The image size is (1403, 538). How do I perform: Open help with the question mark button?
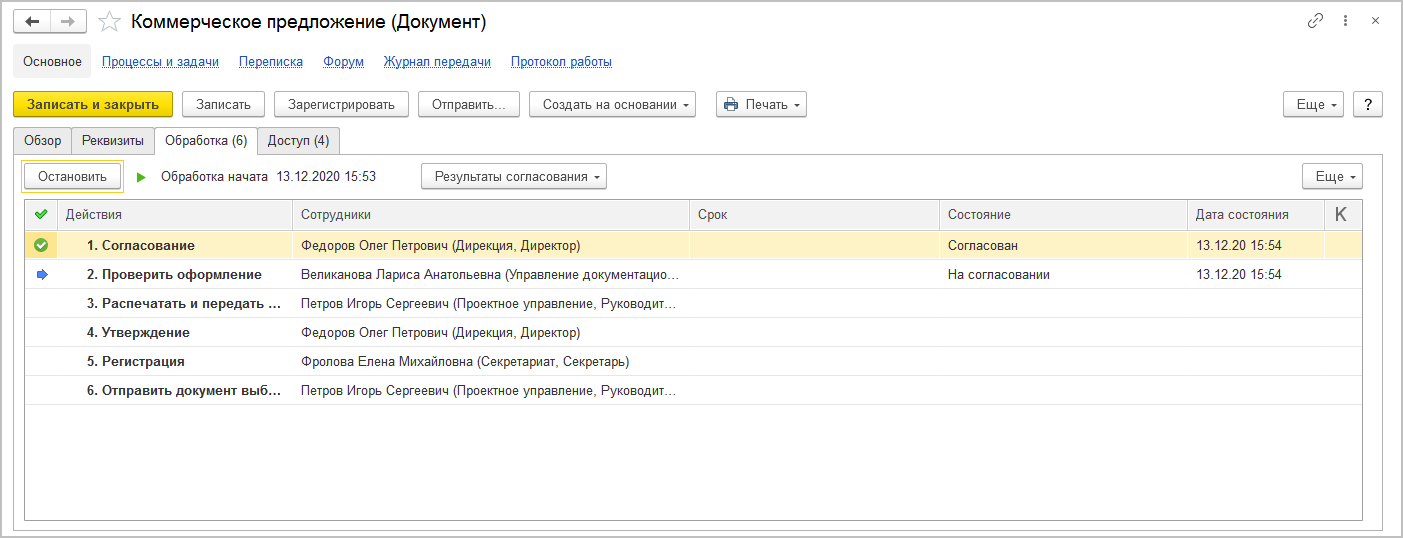(x=1367, y=104)
